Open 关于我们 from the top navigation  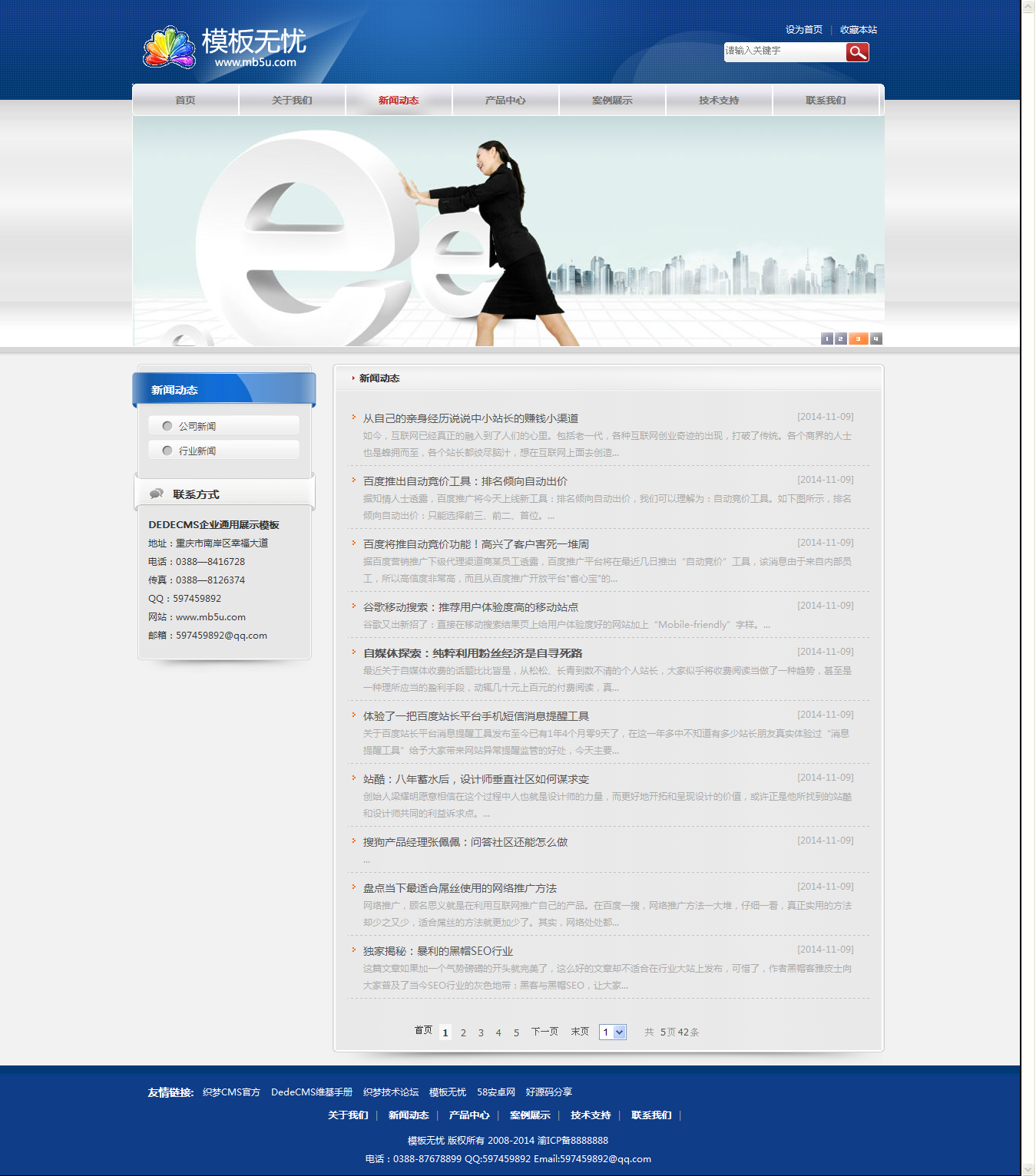click(x=292, y=101)
